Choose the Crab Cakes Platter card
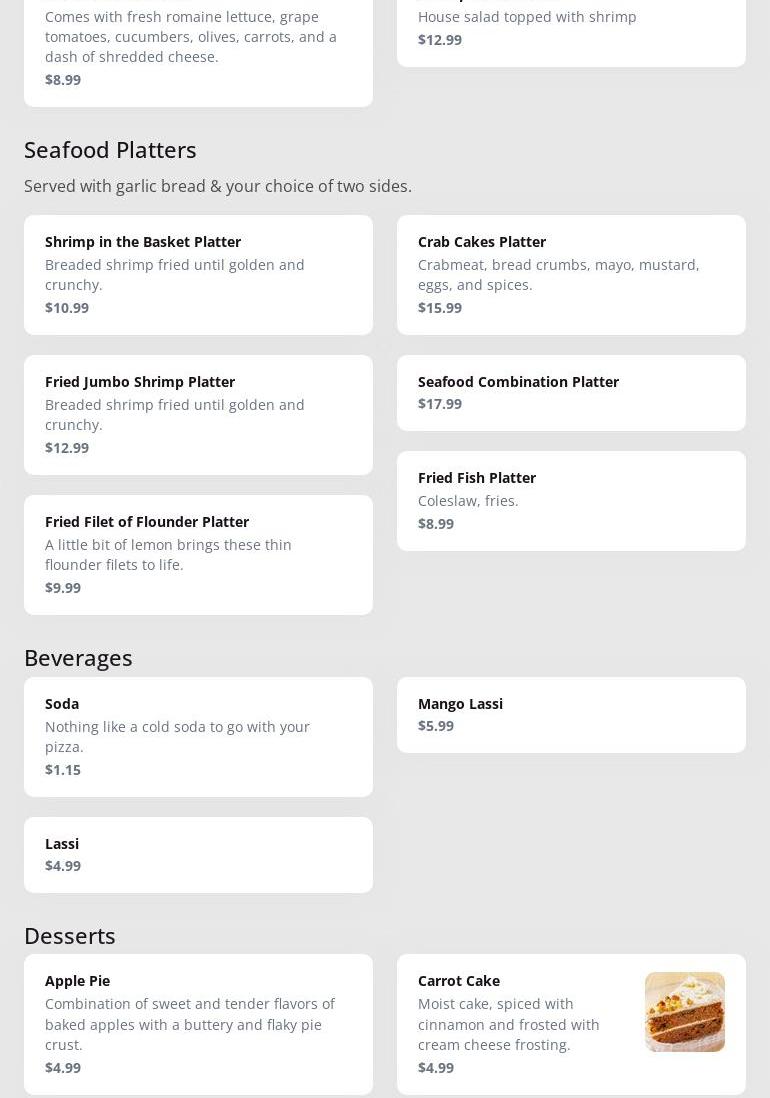 pos(571,274)
